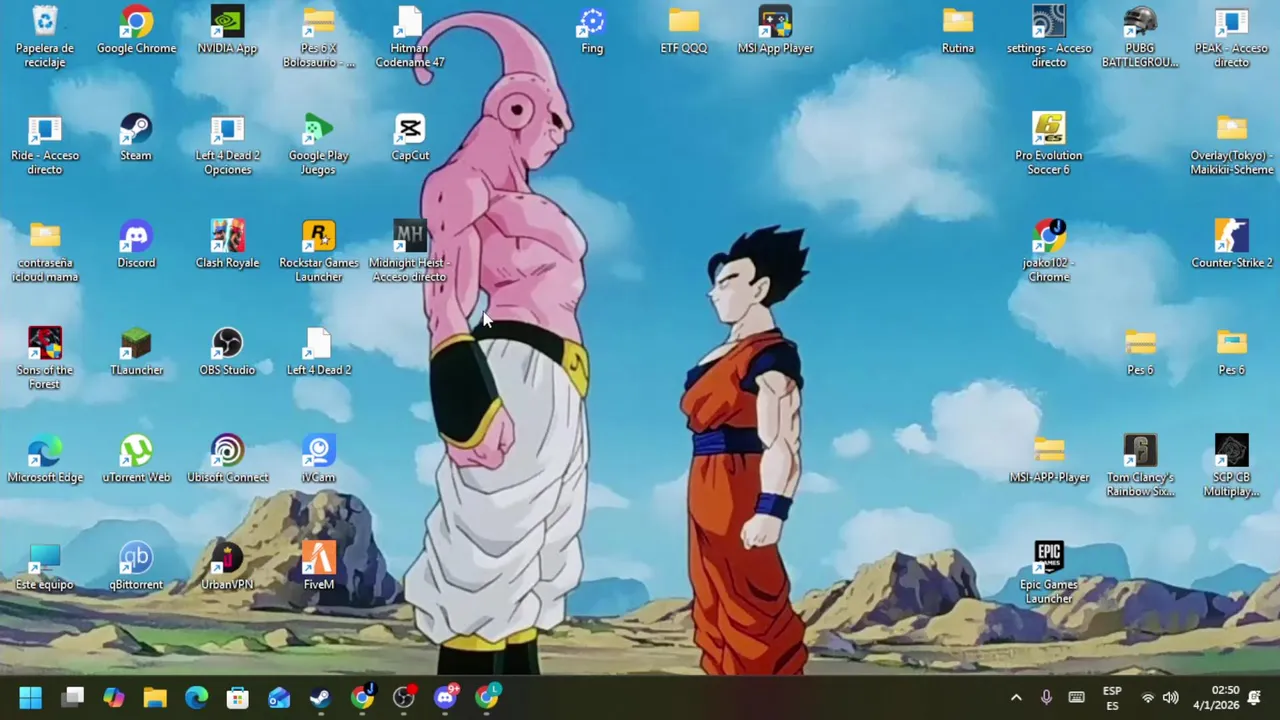Image resolution: width=1280 pixels, height=720 pixels.
Task: Select the MSI-APP-Player folder
Action: (x=1049, y=459)
